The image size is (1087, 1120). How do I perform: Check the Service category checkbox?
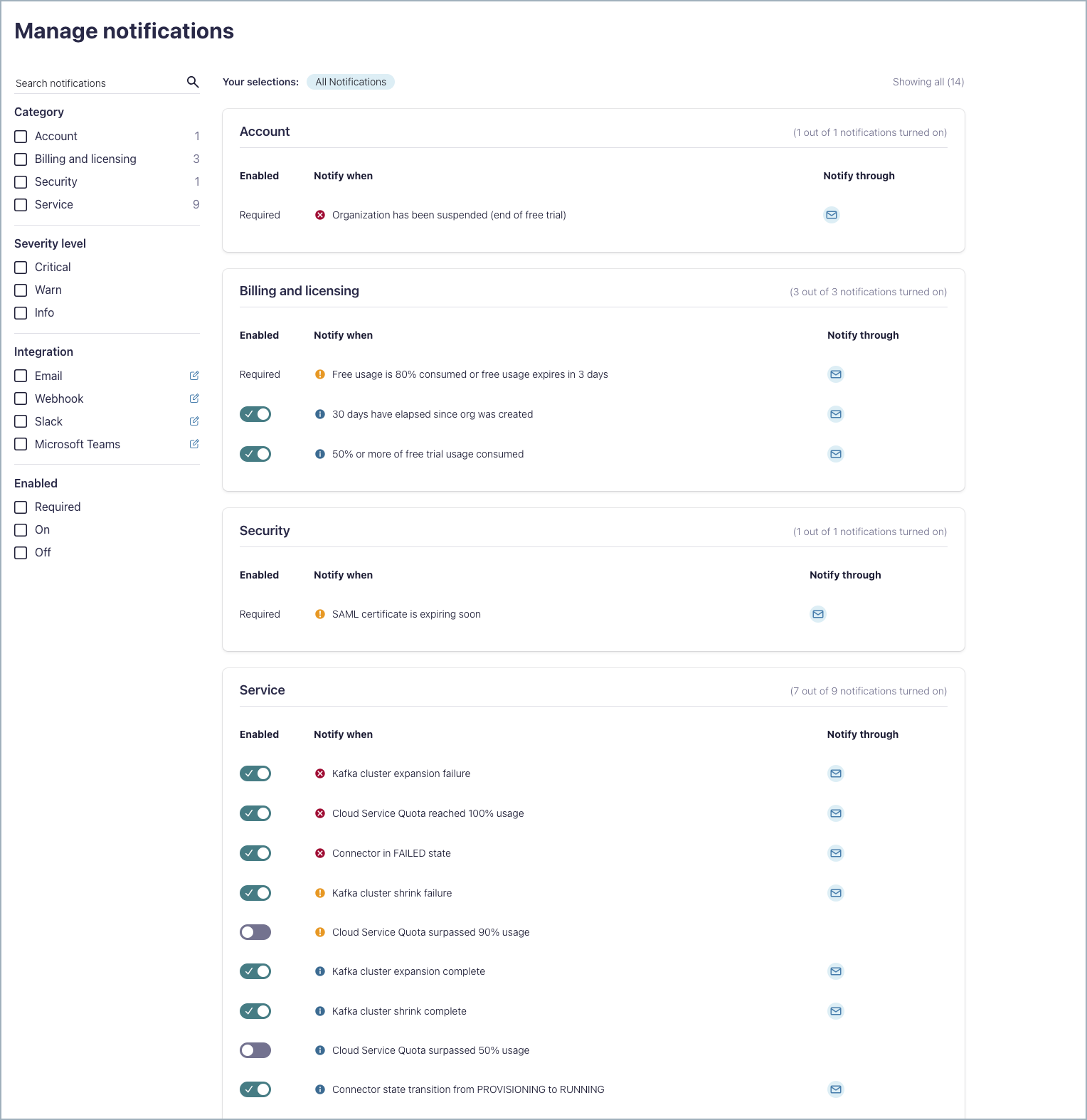(x=21, y=205)
